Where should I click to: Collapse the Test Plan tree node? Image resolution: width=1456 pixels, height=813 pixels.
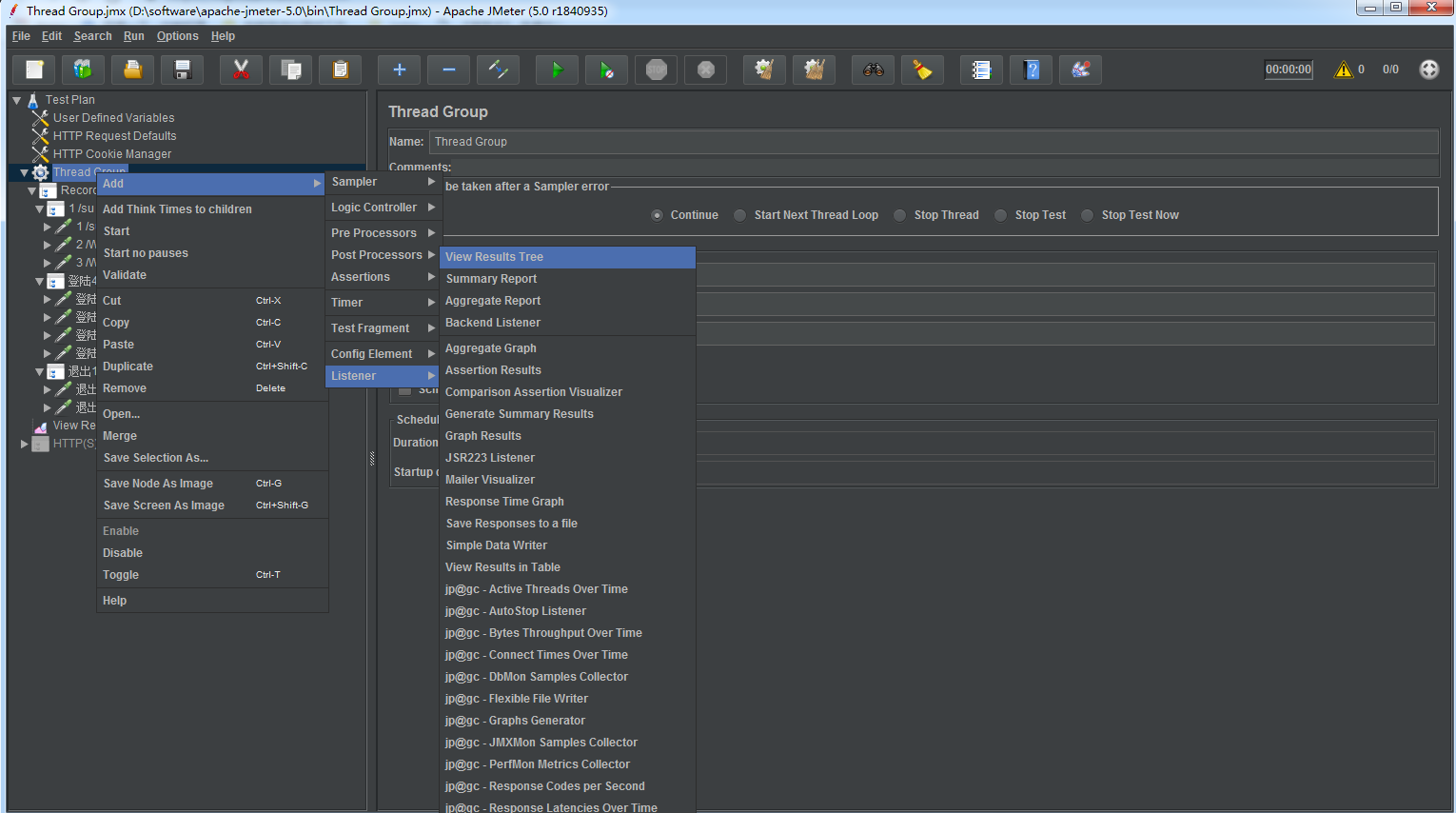tap(16, 100)
